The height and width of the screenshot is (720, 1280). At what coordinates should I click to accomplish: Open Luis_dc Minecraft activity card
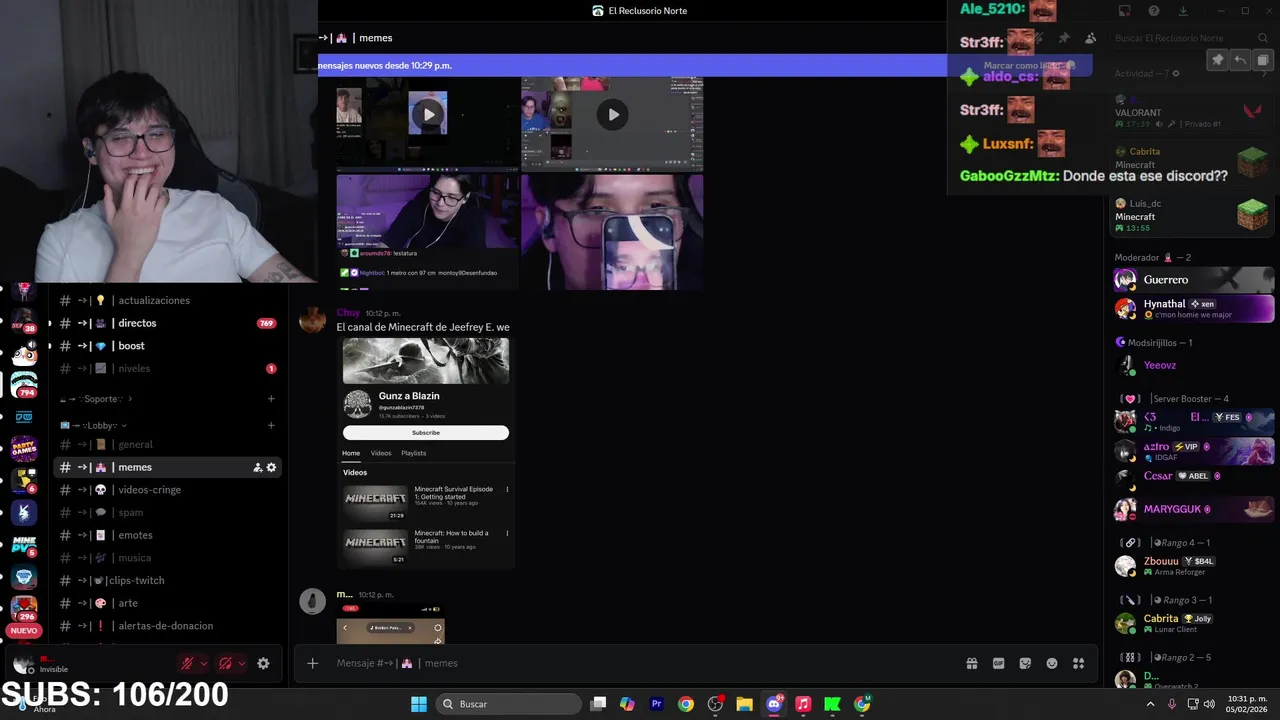[x=1191, y=214]
